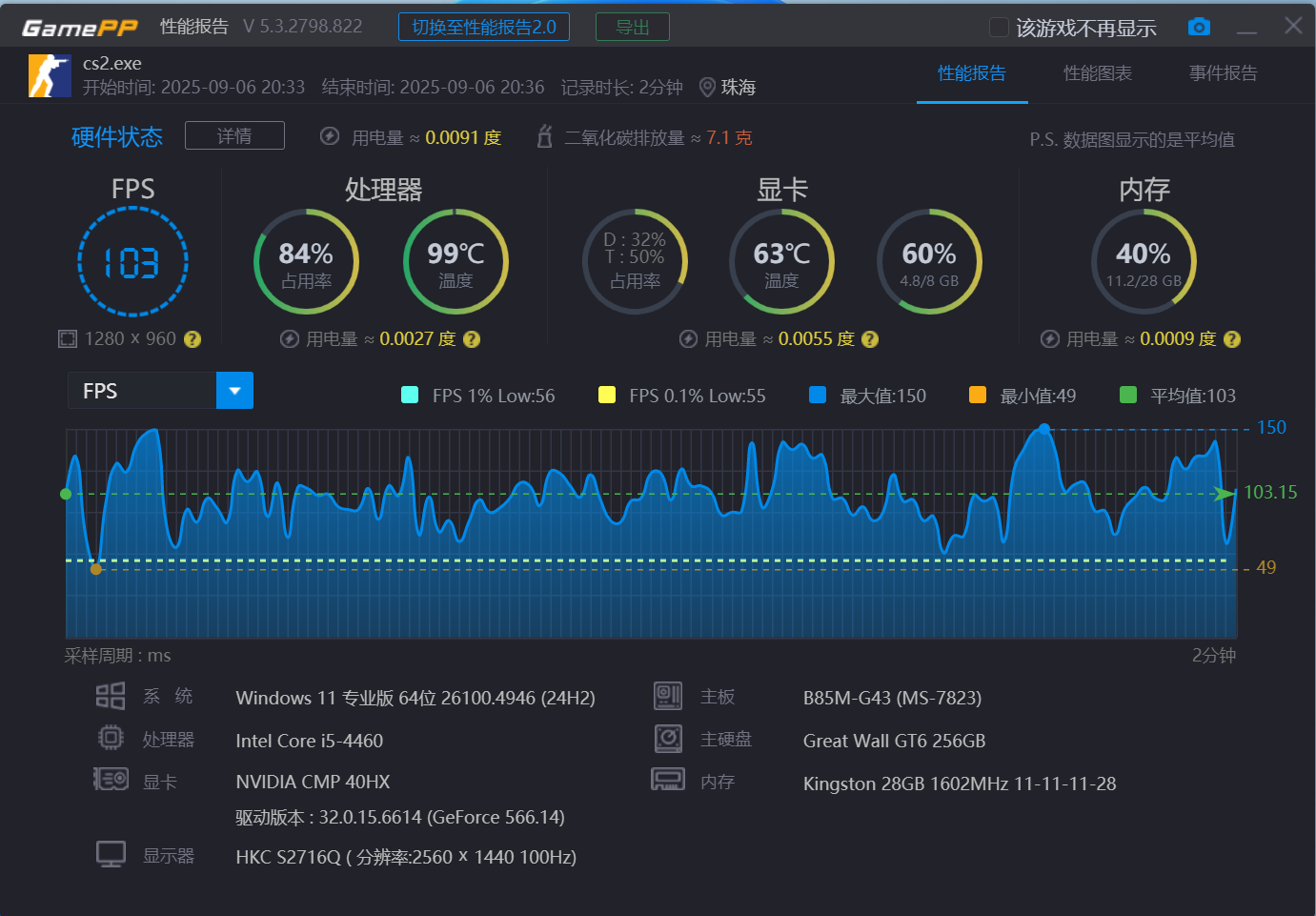Click the help icon after processor 0.0027 度
The width and height of the screenshot is (1316, 916).
click(x=472, y=339)
